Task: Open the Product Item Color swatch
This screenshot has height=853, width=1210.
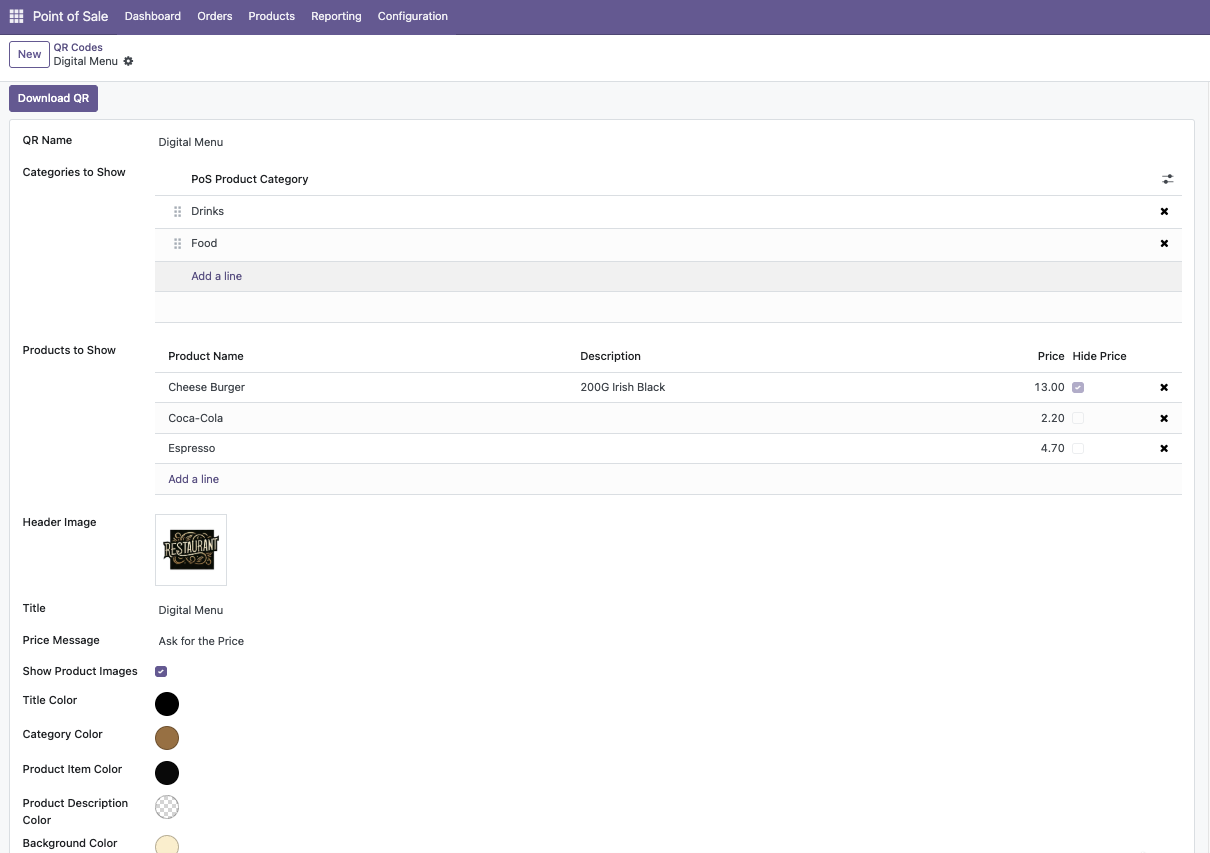Action: pyautogui.click(x=167, y=772)
